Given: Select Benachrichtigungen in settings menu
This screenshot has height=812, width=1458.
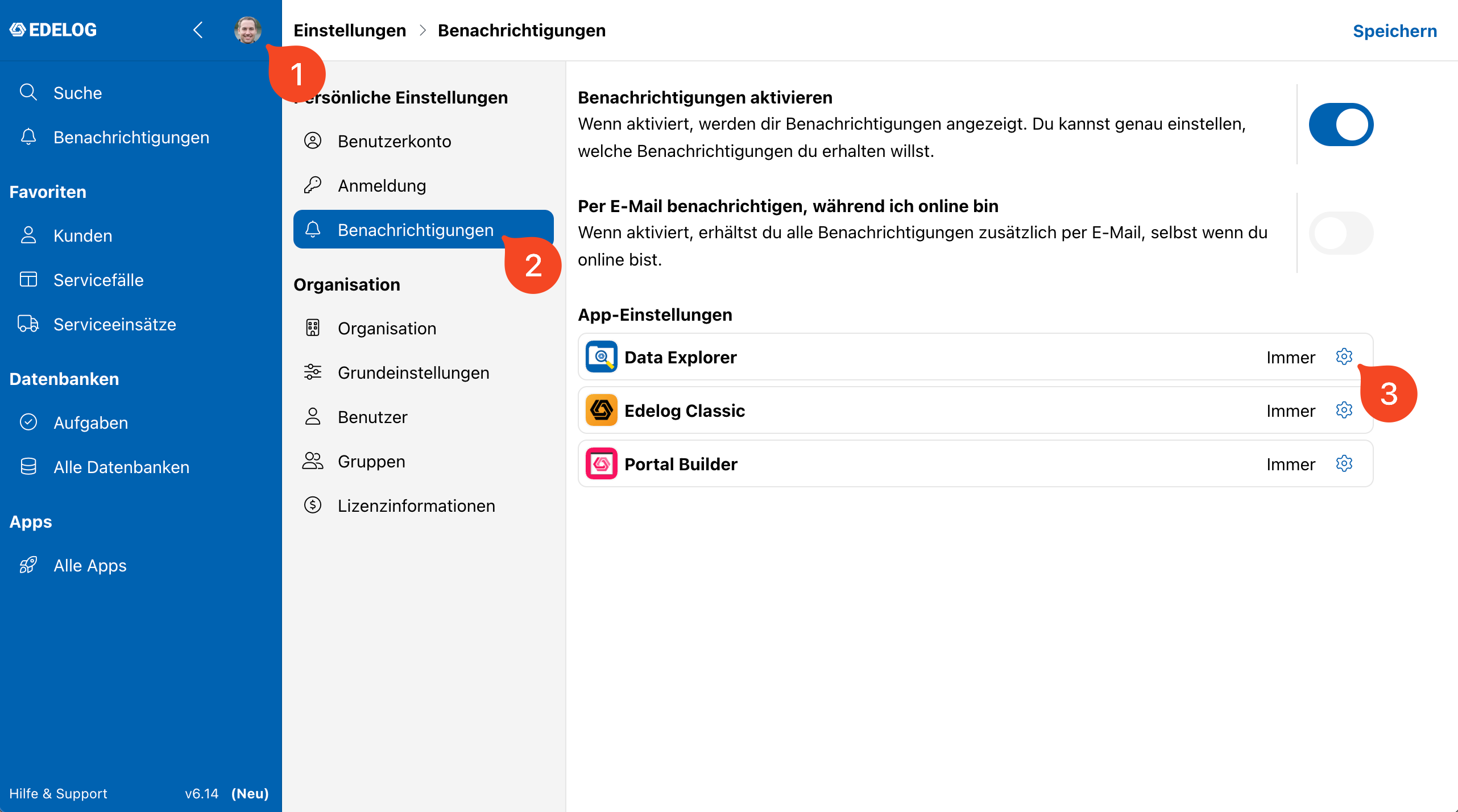Looking at the screenshot, I should click(424, 230).
